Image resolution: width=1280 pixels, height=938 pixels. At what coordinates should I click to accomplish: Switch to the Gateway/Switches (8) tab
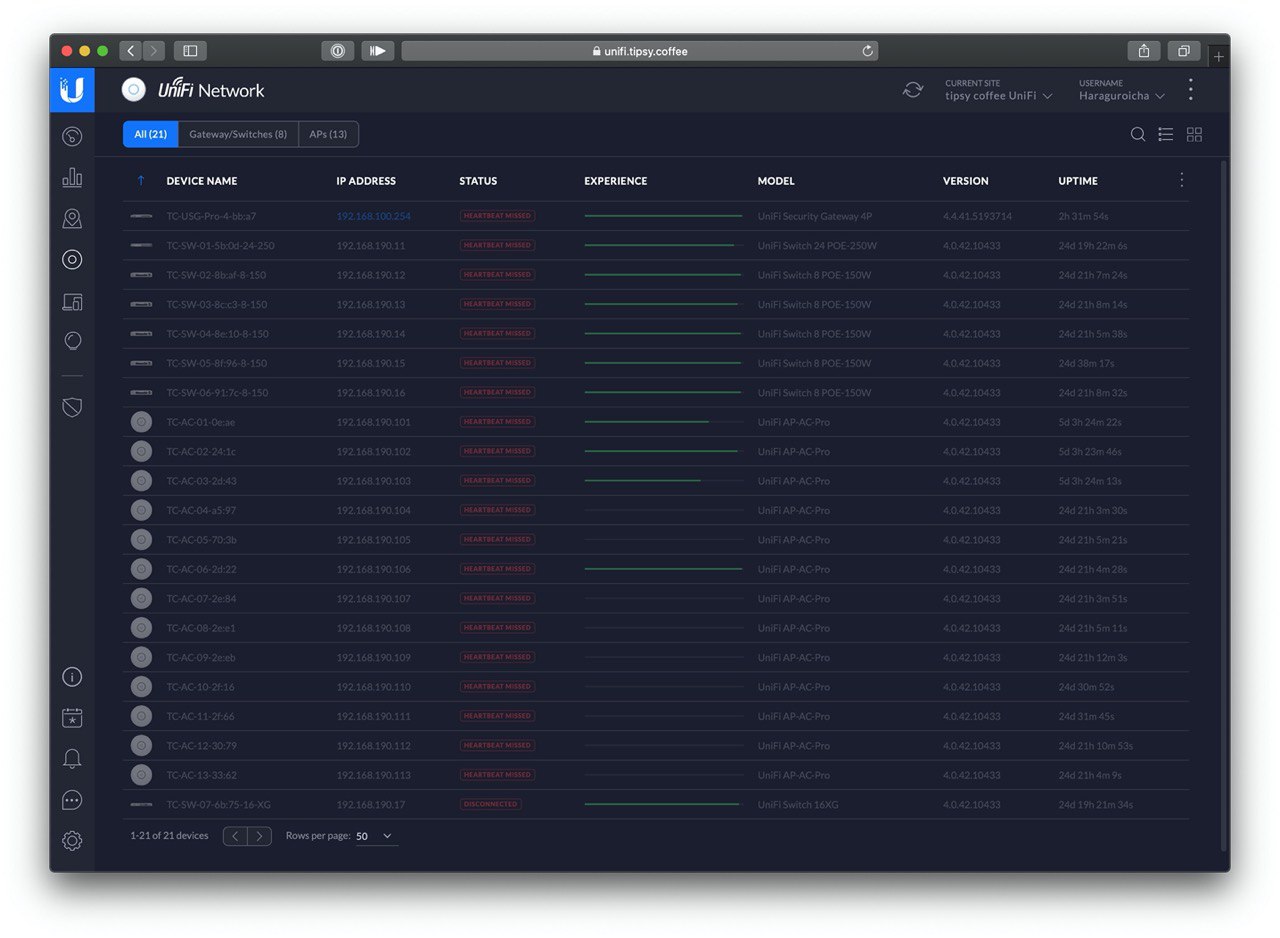tap(238, 134)
